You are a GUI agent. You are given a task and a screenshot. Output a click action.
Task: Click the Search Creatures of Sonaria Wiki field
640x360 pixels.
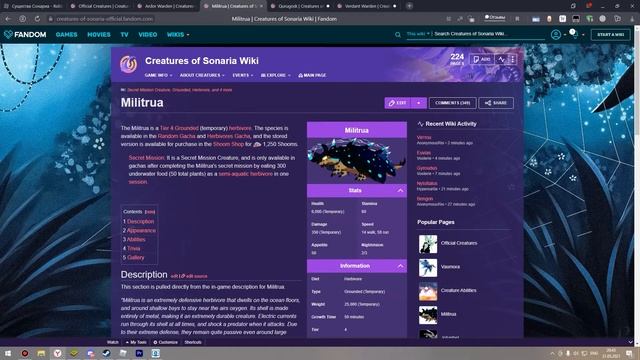(489, 34)
